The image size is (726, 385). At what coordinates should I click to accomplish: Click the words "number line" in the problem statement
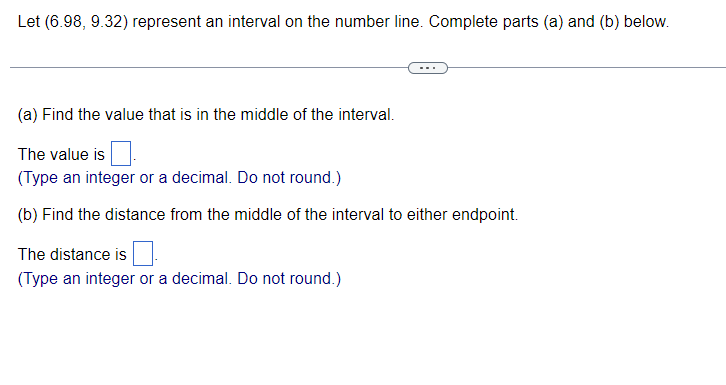(x=378, y=22)
